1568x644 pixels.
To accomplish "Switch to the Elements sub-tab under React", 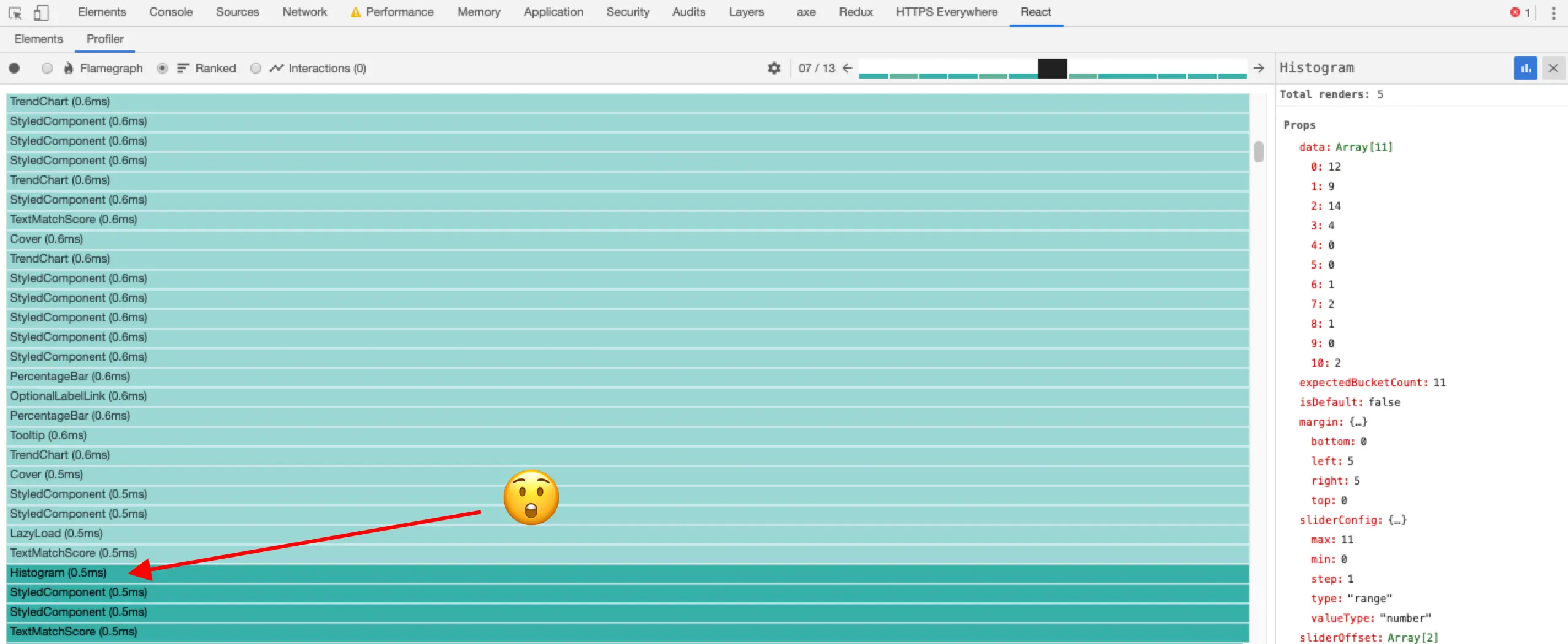I will point(39,39).
